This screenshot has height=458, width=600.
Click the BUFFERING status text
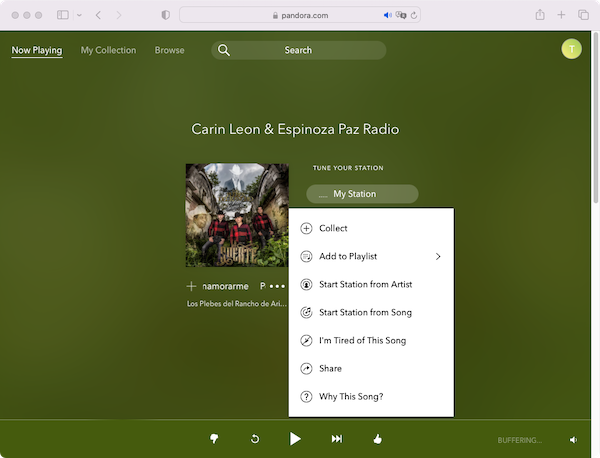(520, 440)
